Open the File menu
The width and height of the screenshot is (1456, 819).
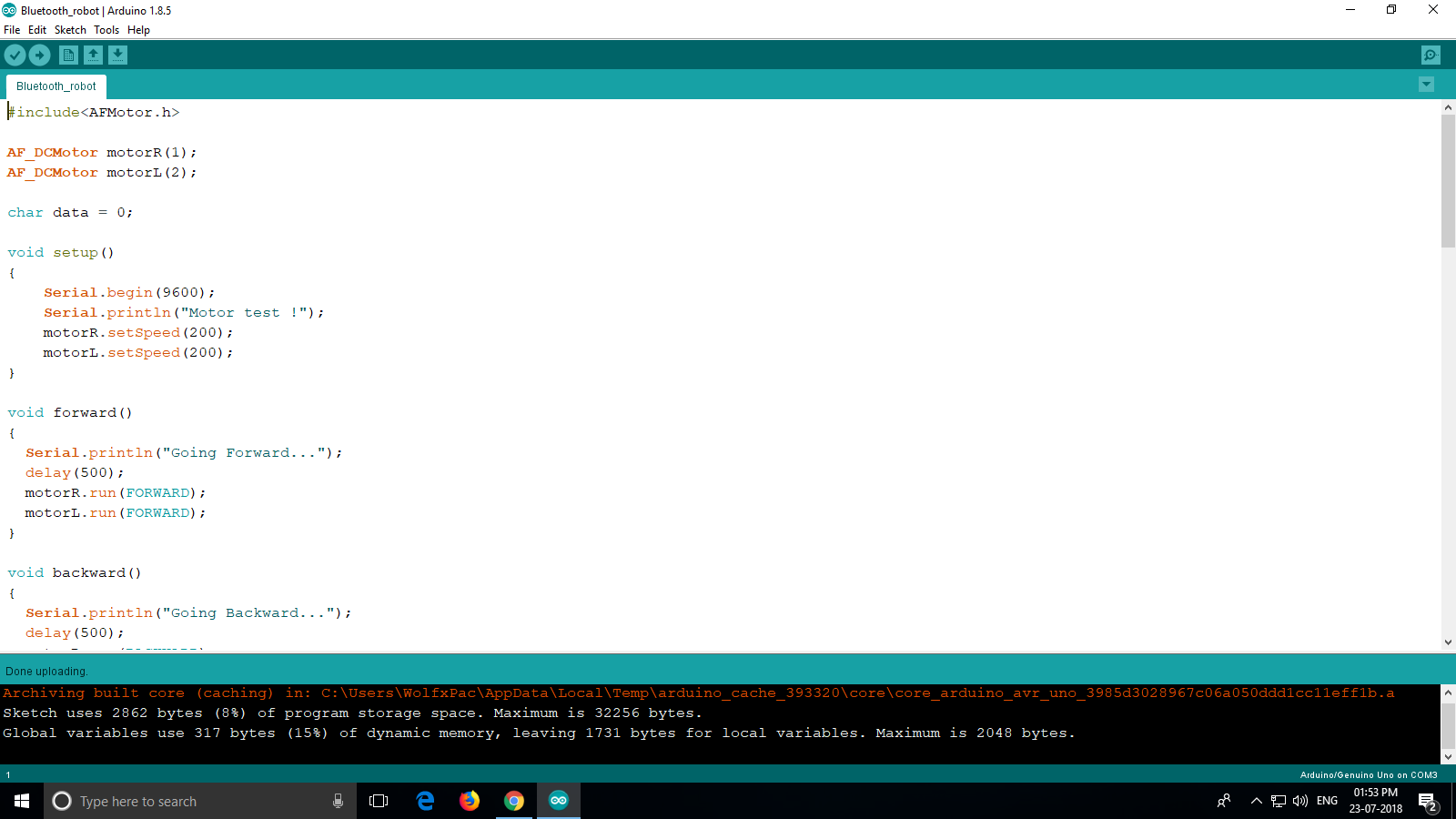click(12, 30)
